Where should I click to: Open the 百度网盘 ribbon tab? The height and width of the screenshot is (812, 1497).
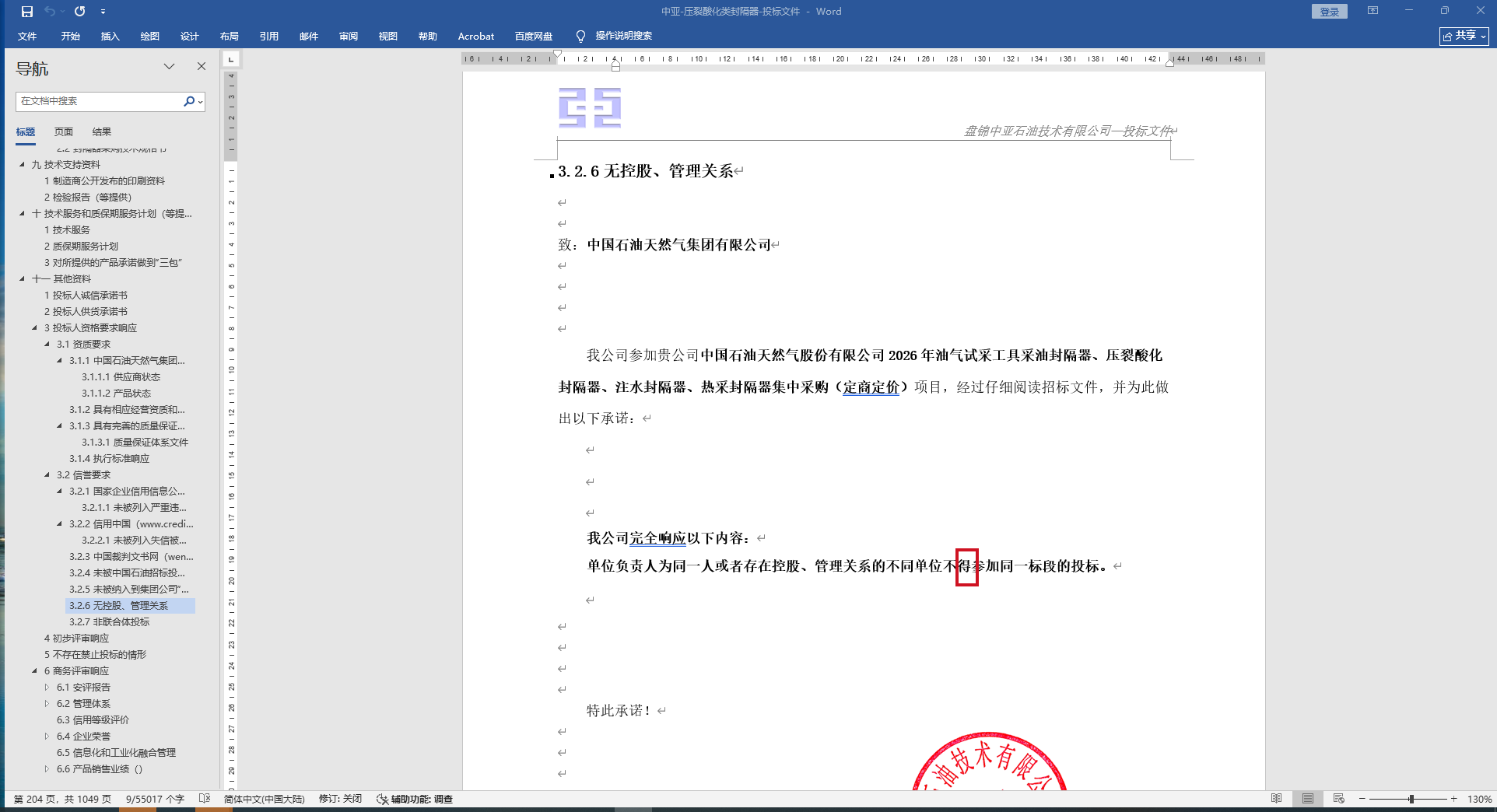pyautogui.click(x=534, y=37)
